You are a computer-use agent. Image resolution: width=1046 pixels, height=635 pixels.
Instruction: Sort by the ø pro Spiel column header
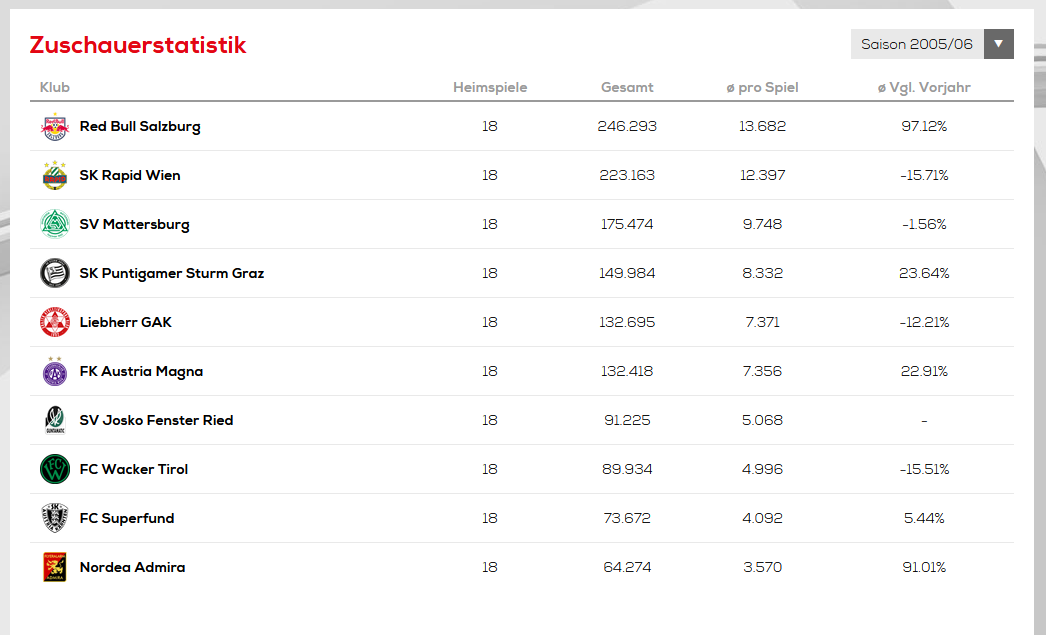click(x=762, y=87)
